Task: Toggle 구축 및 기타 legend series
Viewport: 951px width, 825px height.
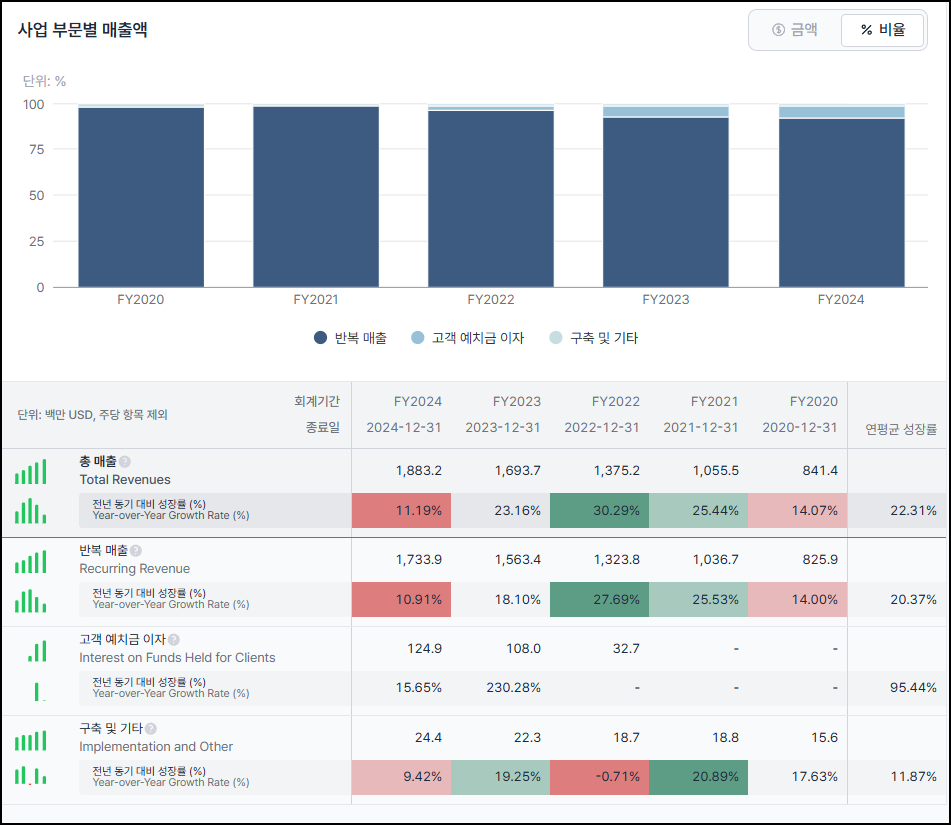Action: 594,338
